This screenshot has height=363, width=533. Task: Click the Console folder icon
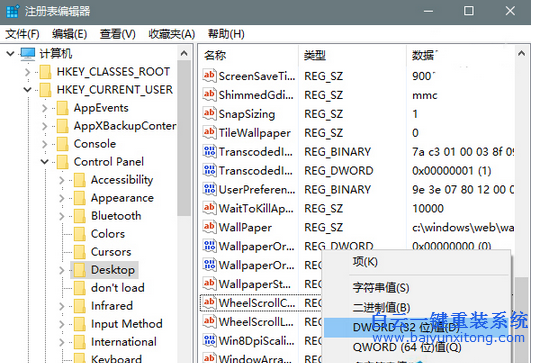tap(62, 144)
